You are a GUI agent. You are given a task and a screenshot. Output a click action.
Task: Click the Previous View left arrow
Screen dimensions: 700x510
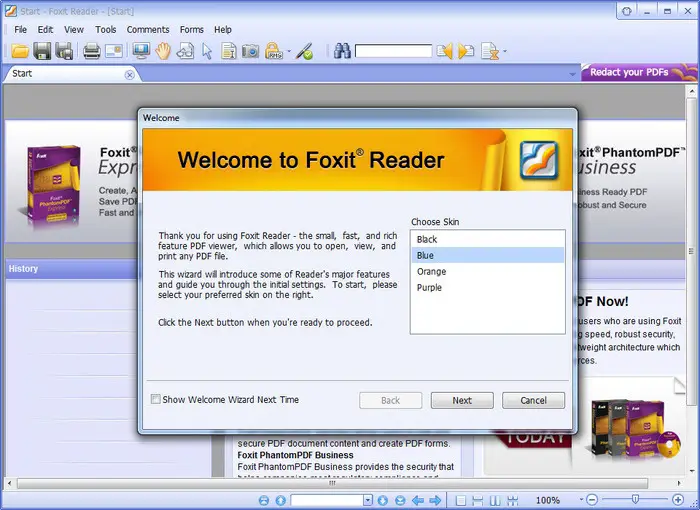coord(418,501)
